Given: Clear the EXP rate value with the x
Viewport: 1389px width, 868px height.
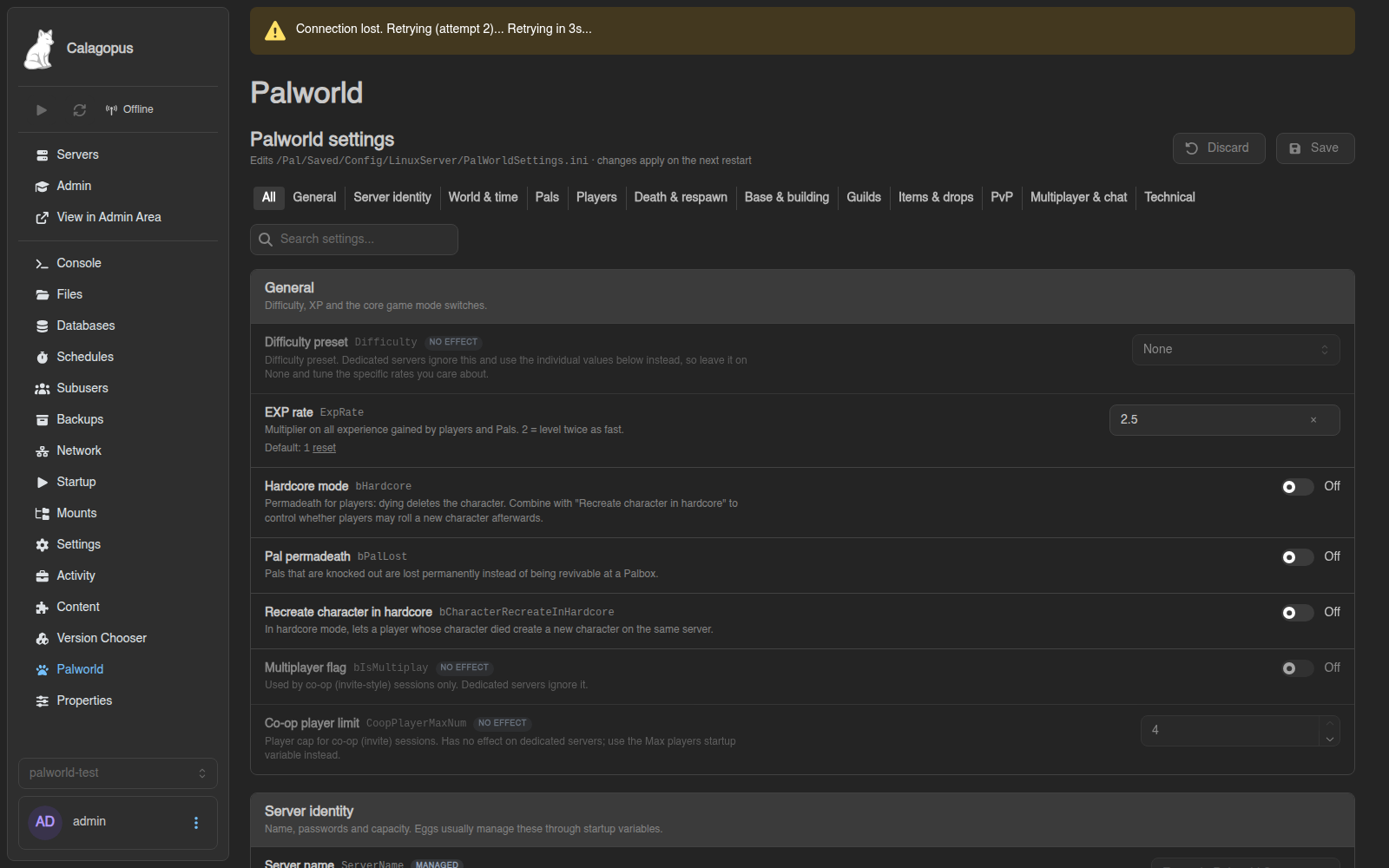Looking at the screenshot, I should click(x=1313, y=420).
